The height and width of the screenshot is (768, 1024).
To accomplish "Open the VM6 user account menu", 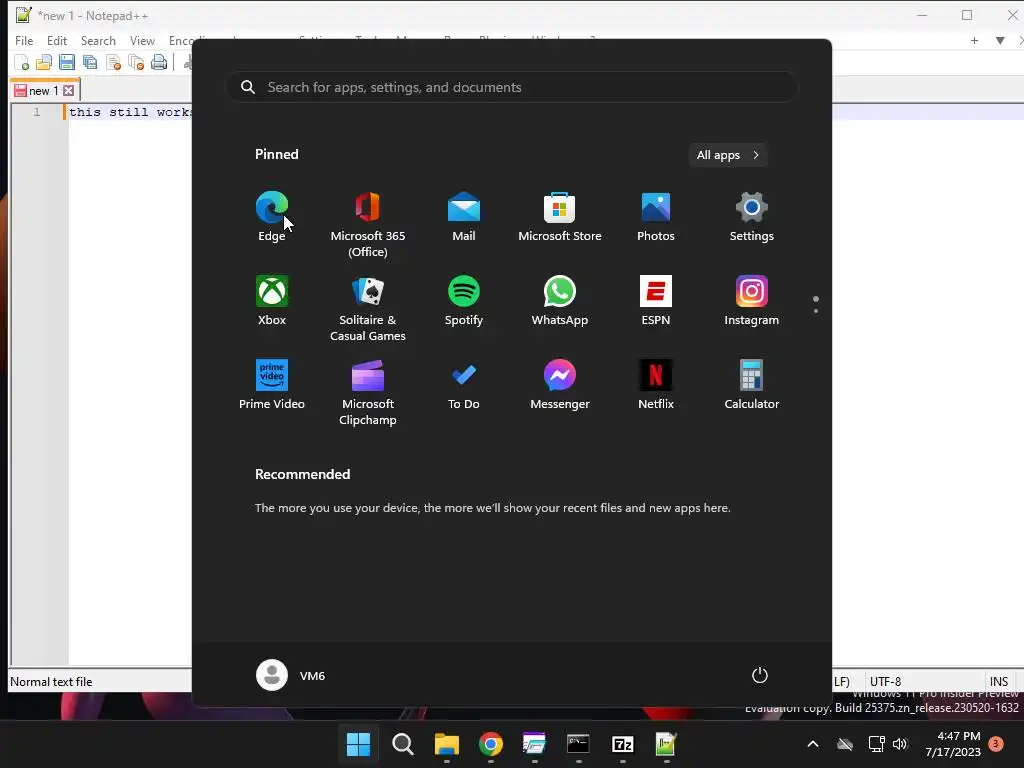I will [291, 675].
